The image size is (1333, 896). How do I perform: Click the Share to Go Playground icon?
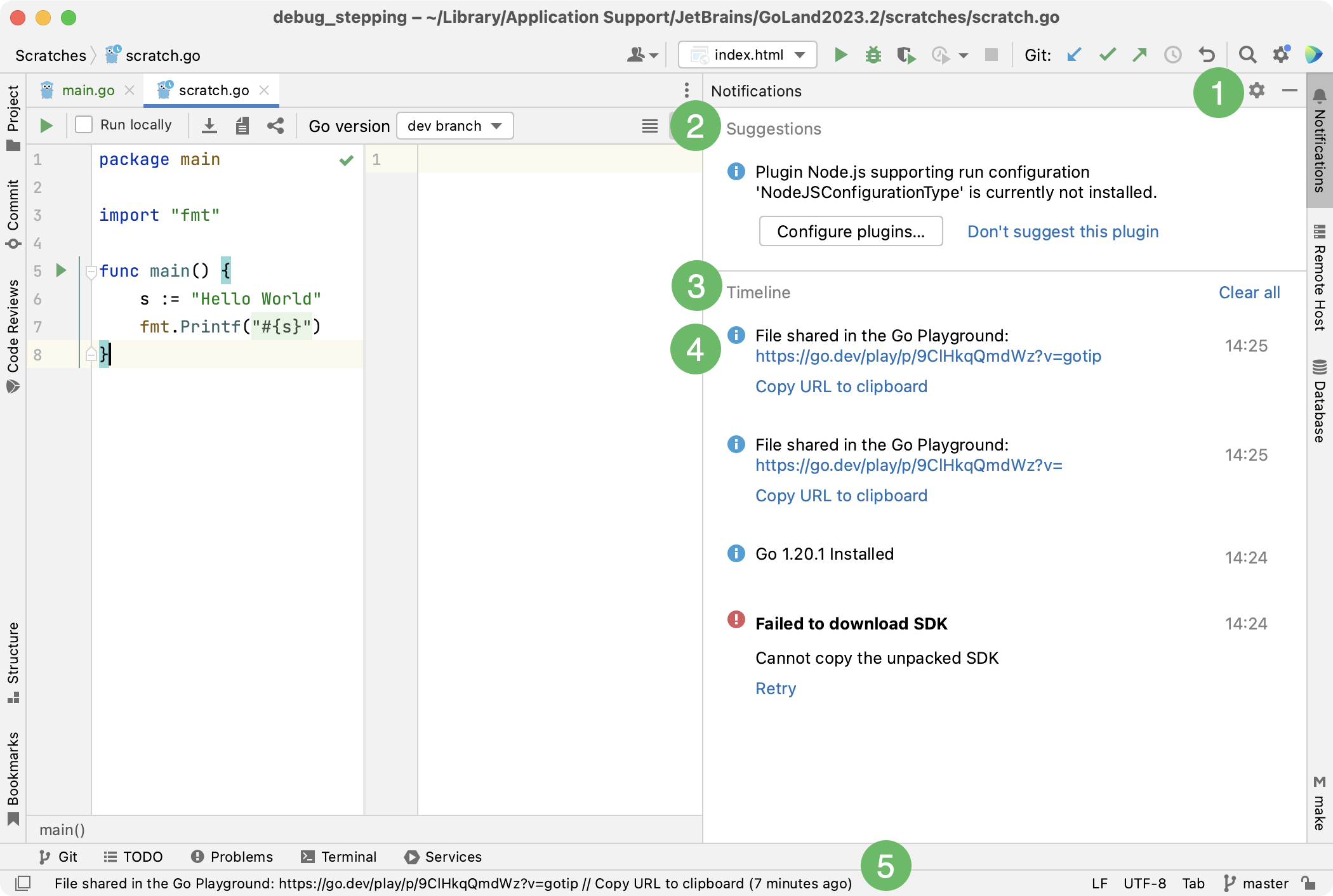275,126
